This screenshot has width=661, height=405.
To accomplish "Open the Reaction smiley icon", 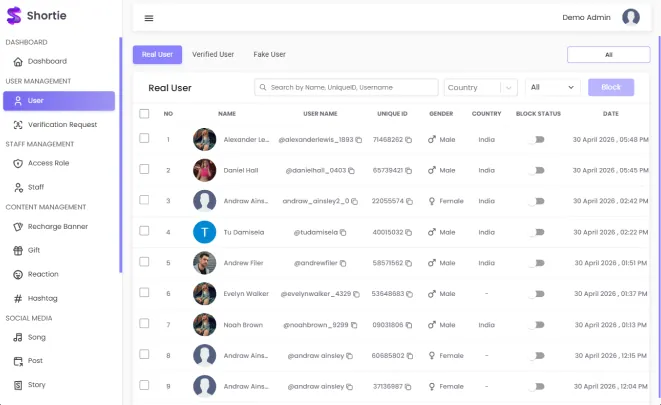I will pyautogui.click(x=18, y=275).
